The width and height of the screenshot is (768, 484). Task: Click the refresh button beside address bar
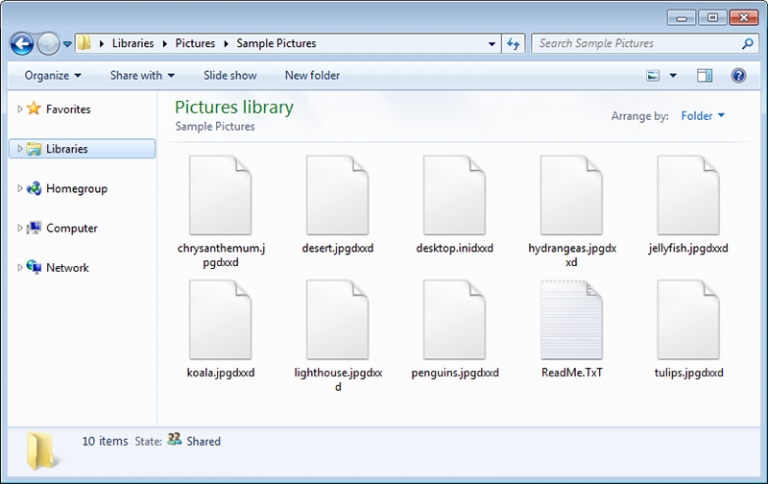tap(514, 44)
